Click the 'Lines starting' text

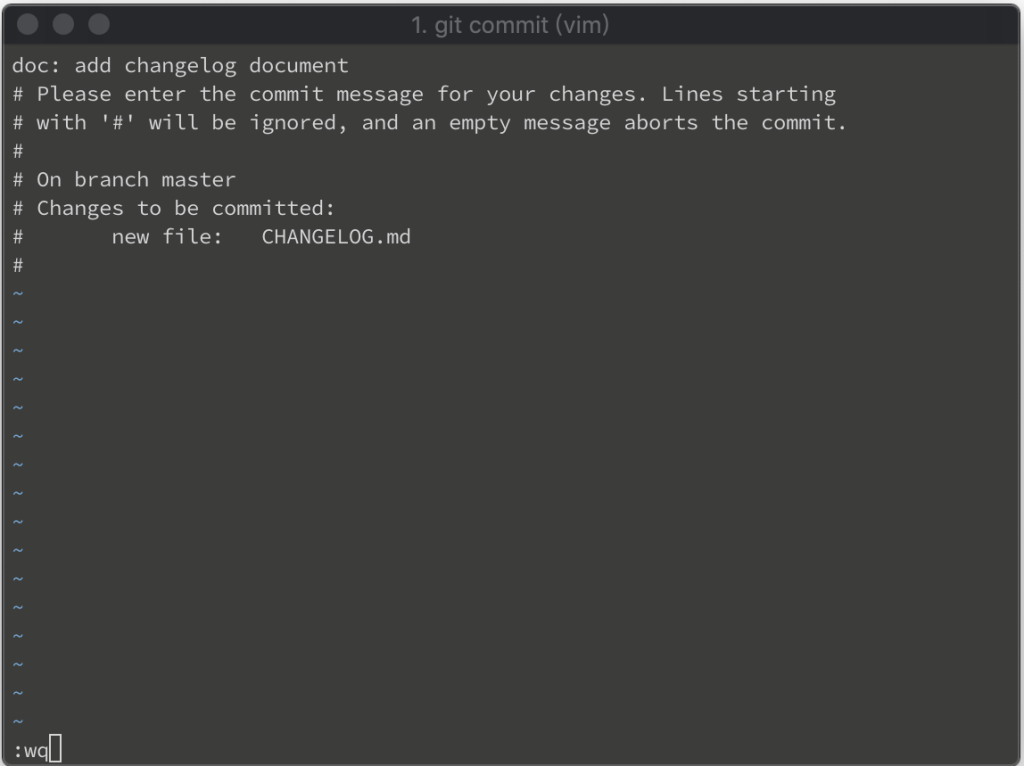748,95
